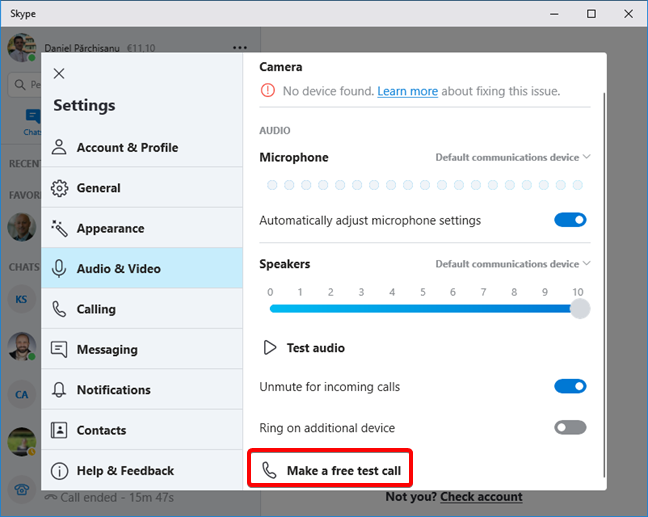Image resolution: width=648 pixels, height=517 pixels.
Task: Click the microphone level indicator dots
Action: coord(425,185)
